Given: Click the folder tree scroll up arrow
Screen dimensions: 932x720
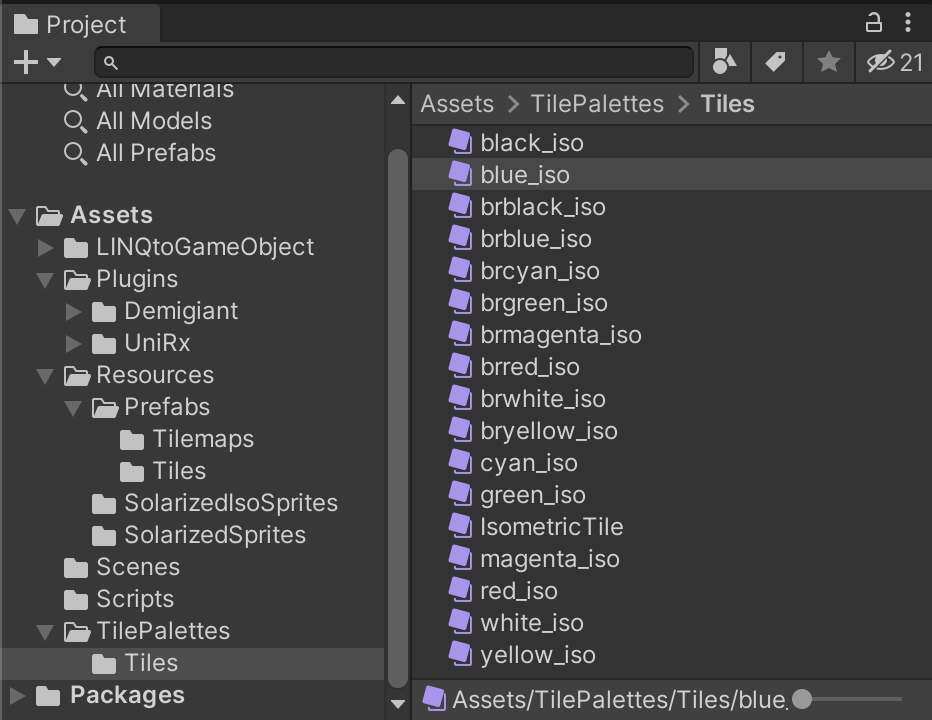Looking at the screenshot, I should tap(398, 100).
